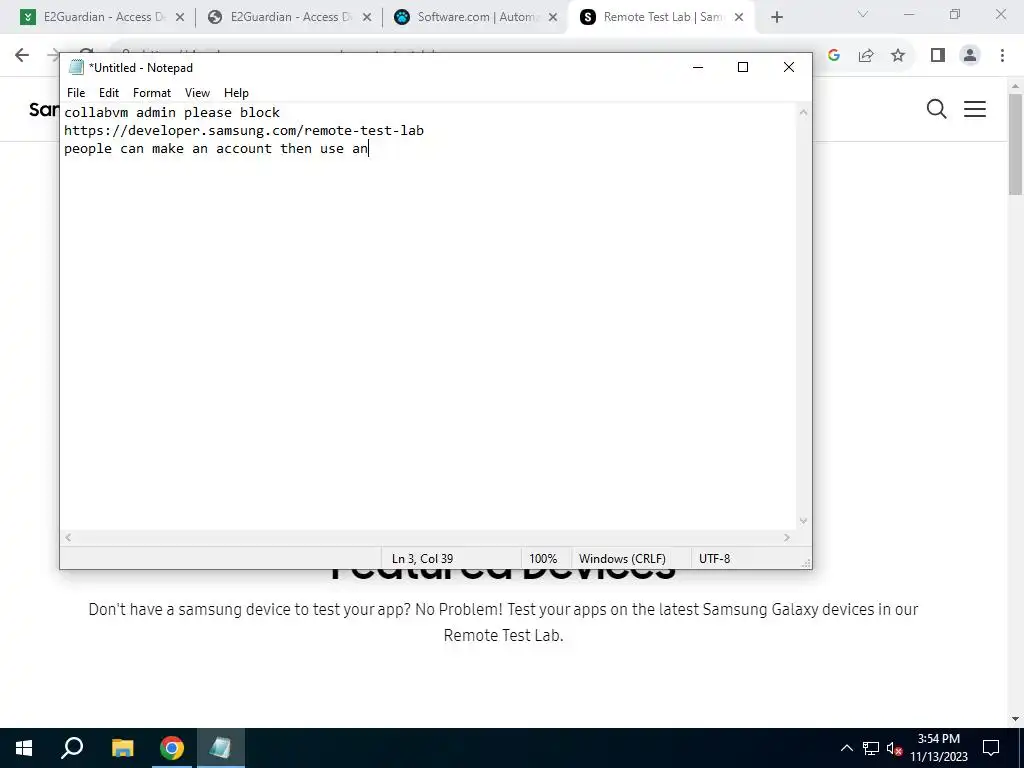Image resolution: width=1024 pixels, height=768 pixels.
Task: Switch to the Software.com tab
Action: 476,17
